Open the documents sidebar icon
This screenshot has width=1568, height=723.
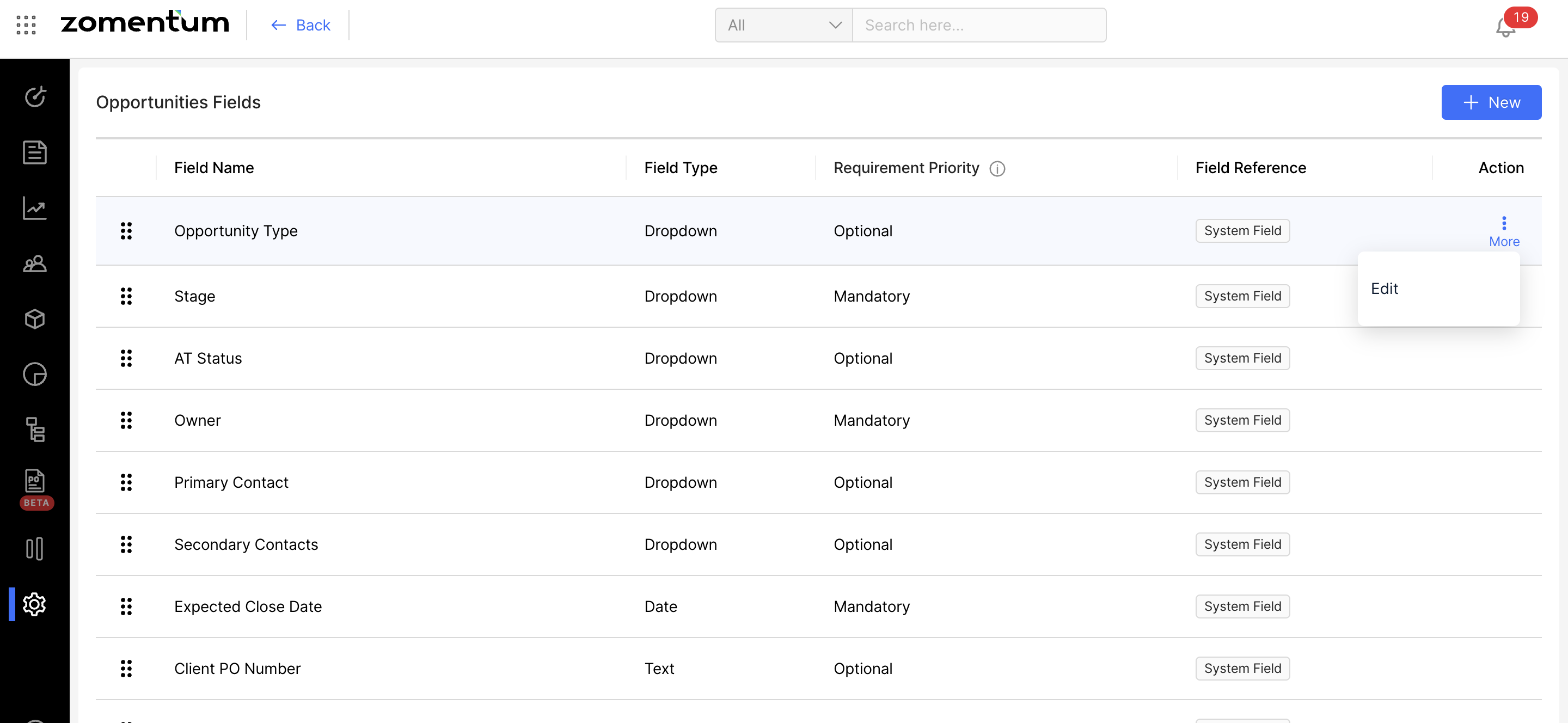click(35, 152)
